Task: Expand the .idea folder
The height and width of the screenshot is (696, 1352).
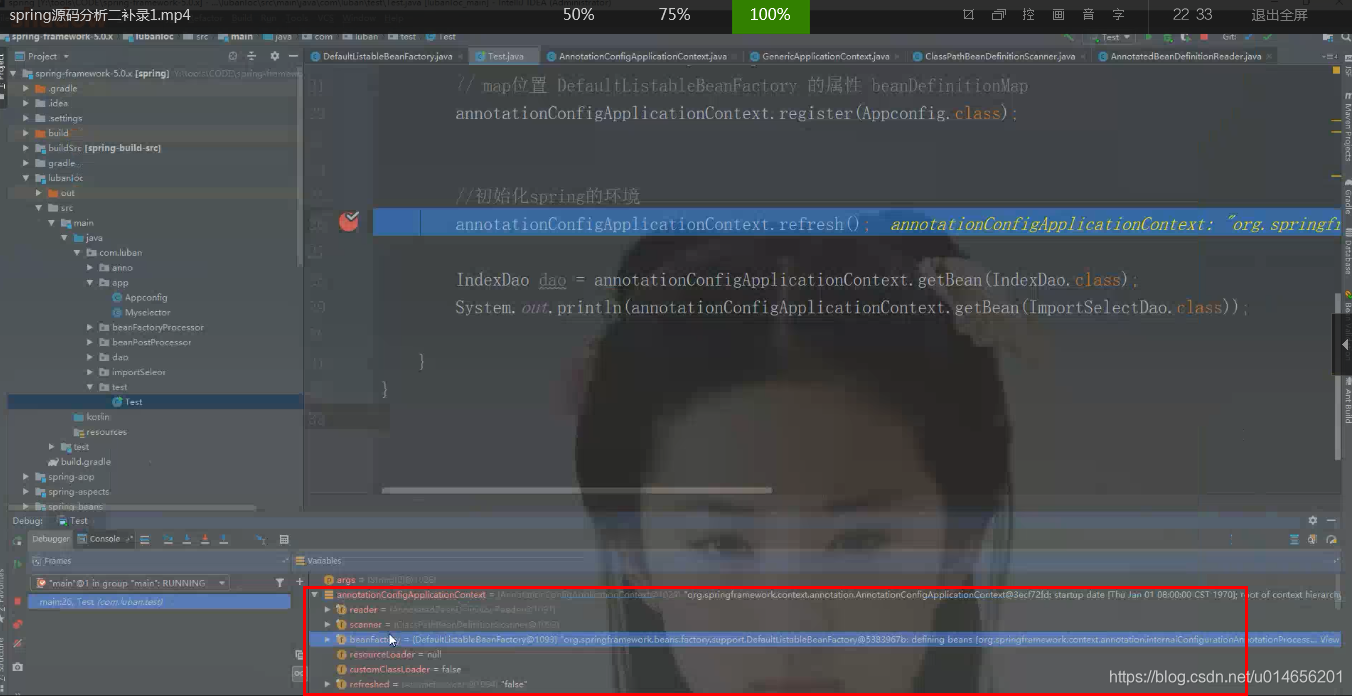Action: (x=27, y=103)
